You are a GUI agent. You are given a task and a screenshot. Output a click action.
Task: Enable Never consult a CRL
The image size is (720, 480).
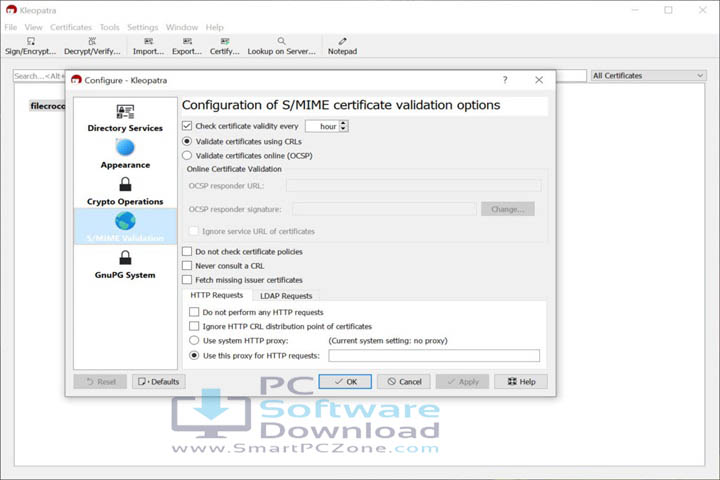click(x=187, y=266)
